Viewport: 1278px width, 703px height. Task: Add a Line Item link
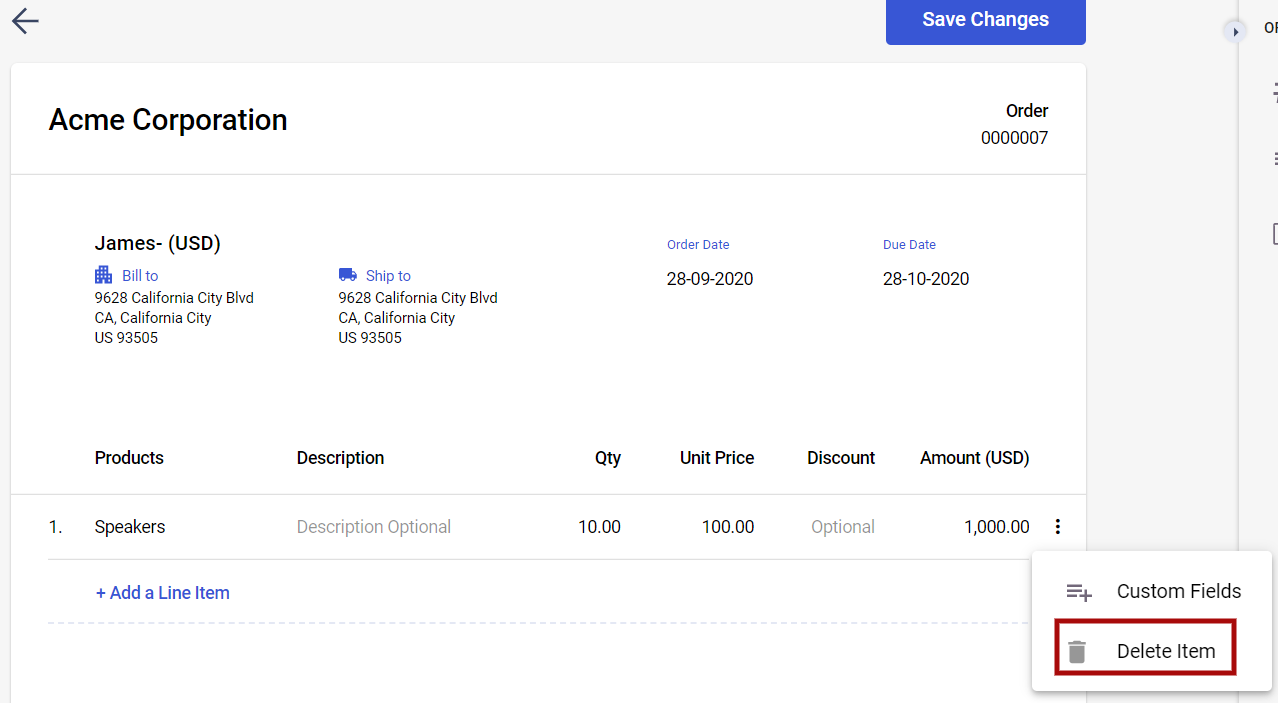(x=163, y=593)
